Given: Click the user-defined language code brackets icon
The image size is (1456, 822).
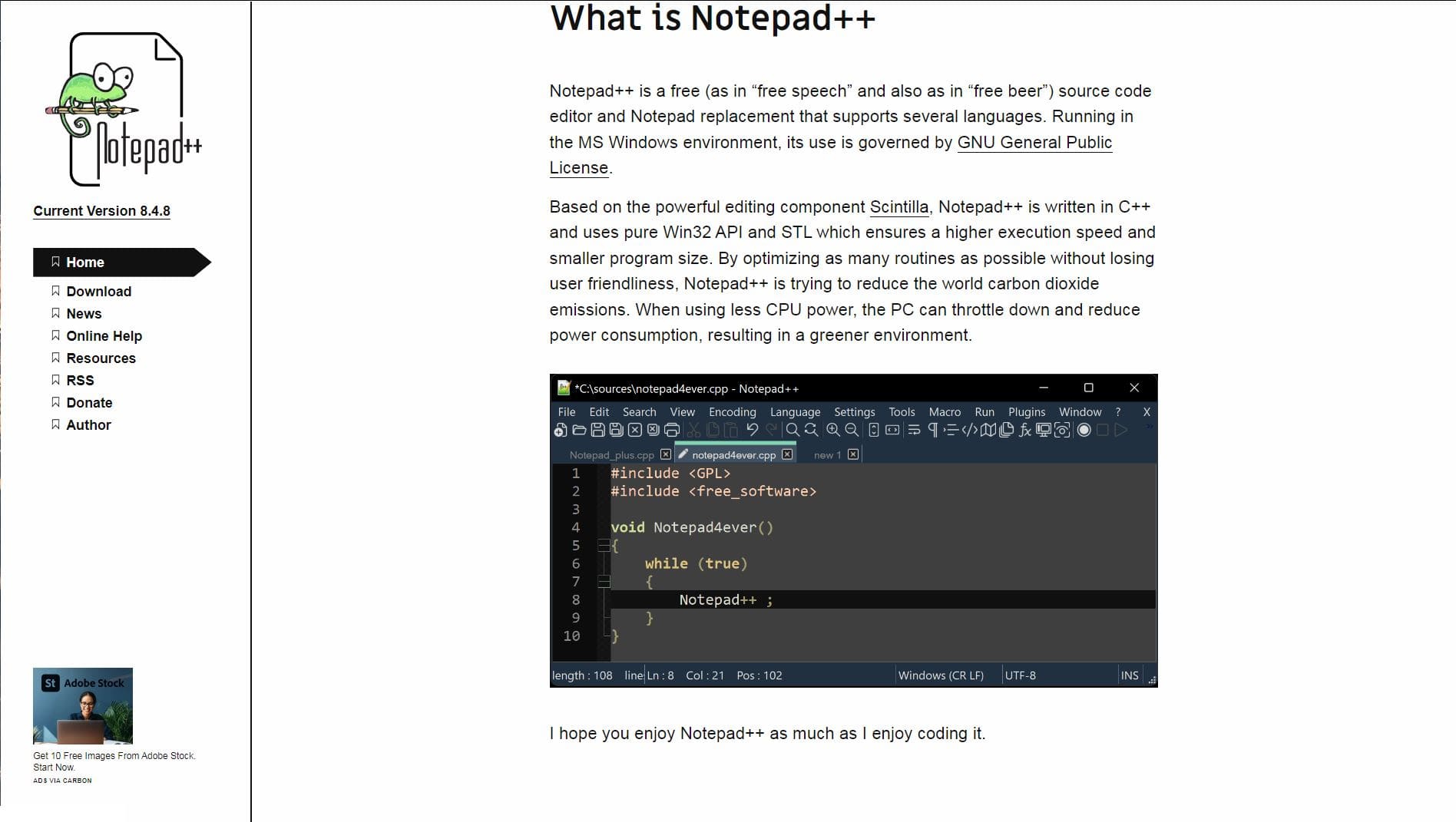Looking at the screenshot, I should pyautogui.click(x=970, y=430).
